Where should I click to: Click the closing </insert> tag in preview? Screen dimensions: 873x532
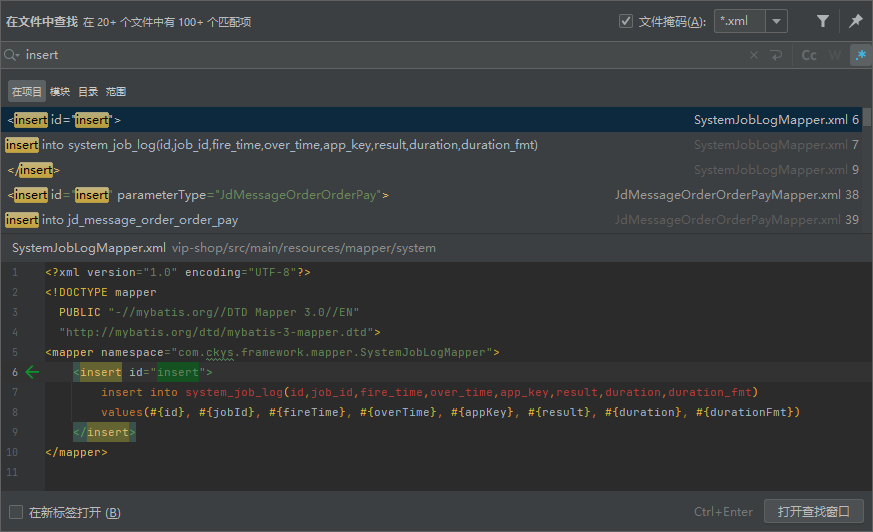click(104, 432)
